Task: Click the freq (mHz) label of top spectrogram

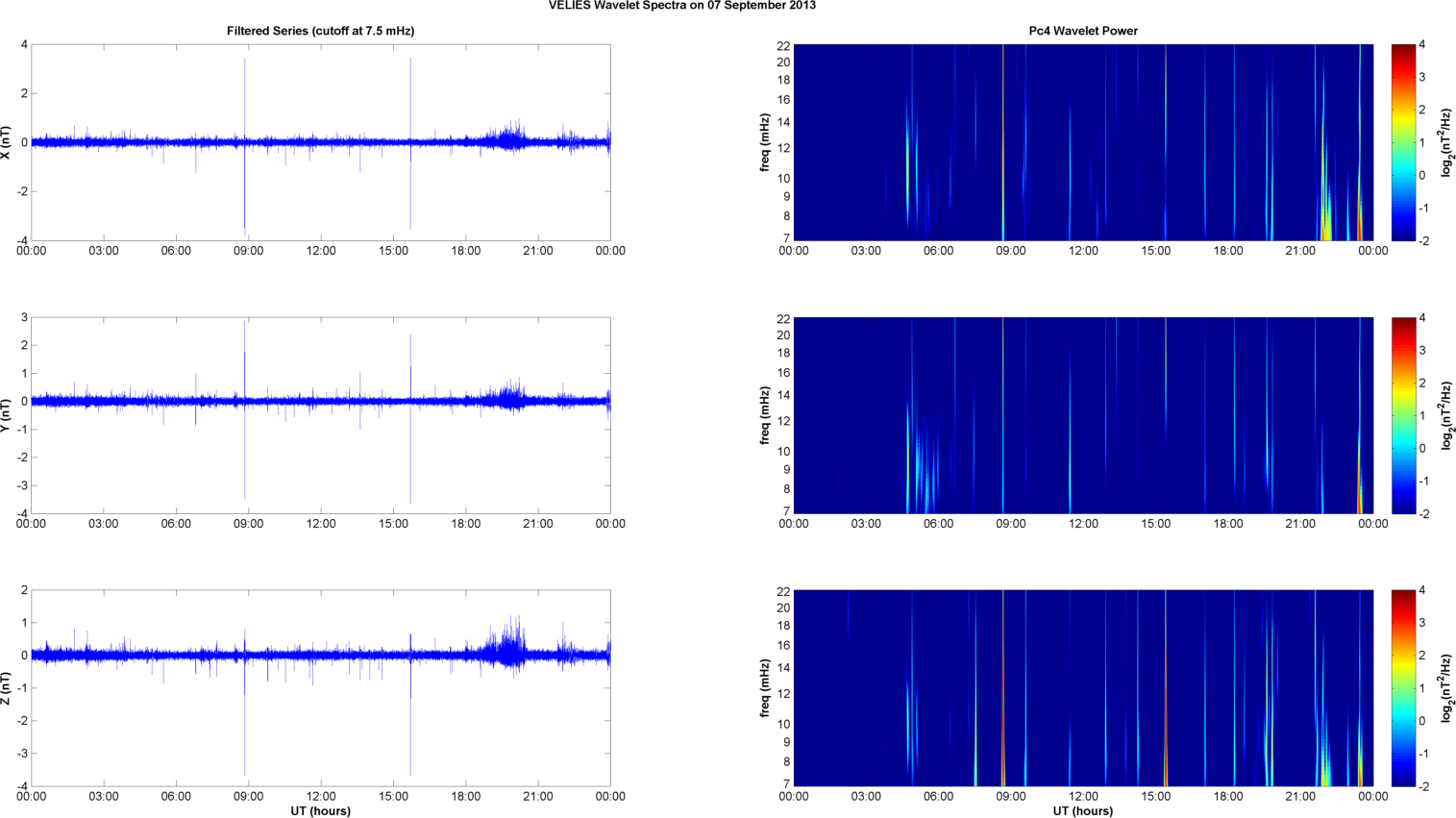Action: (765, 142)
